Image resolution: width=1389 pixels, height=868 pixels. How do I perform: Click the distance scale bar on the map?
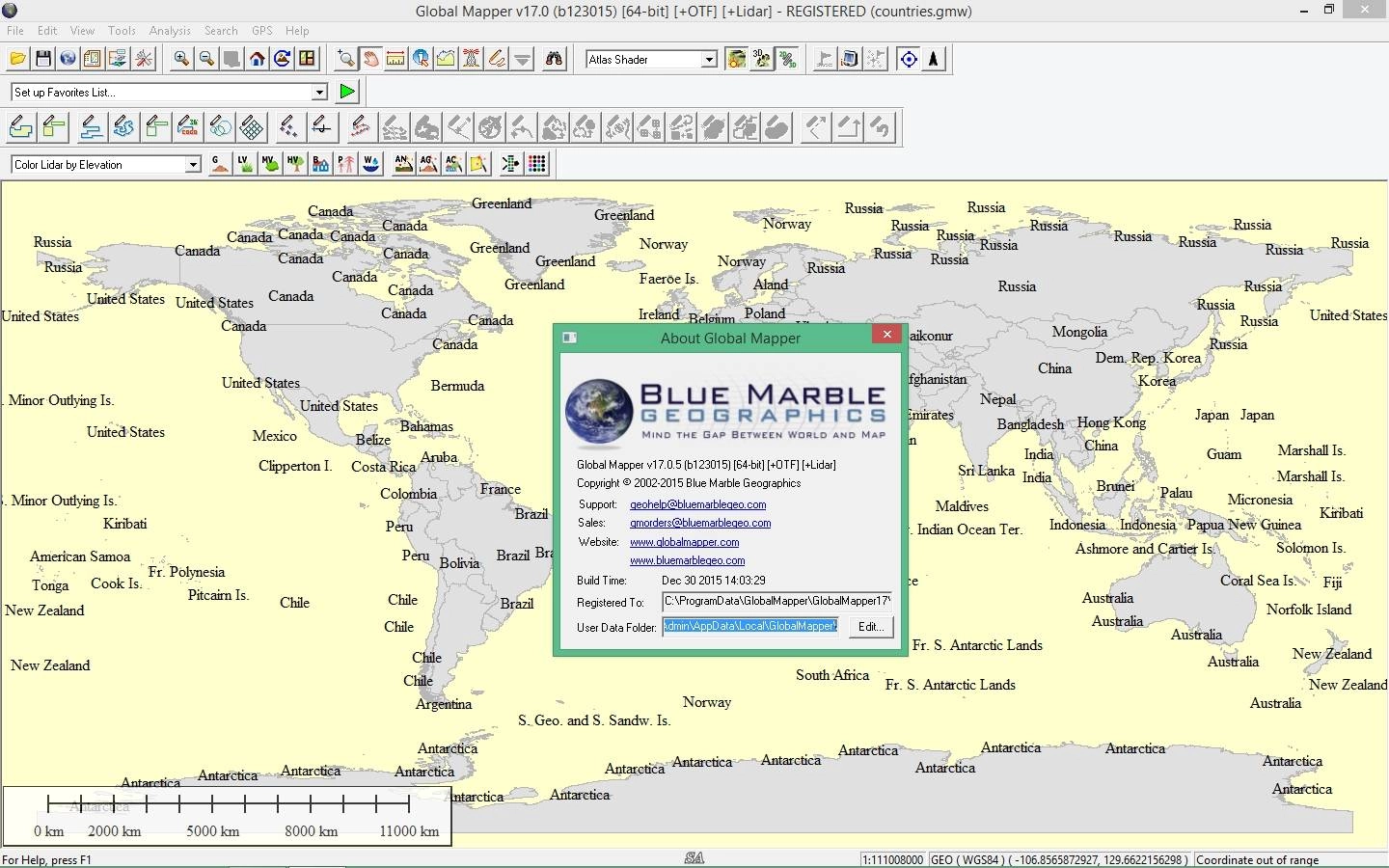[x=228, y=816]
